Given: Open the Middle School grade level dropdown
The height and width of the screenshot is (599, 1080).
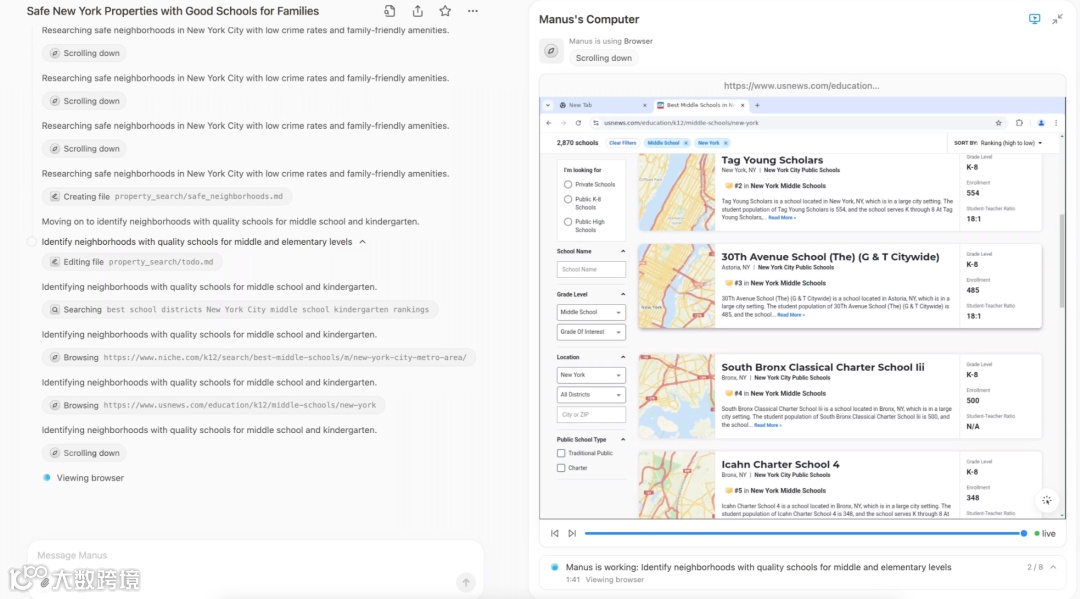Looking at the screenshot, I should (x=591, y=312).
